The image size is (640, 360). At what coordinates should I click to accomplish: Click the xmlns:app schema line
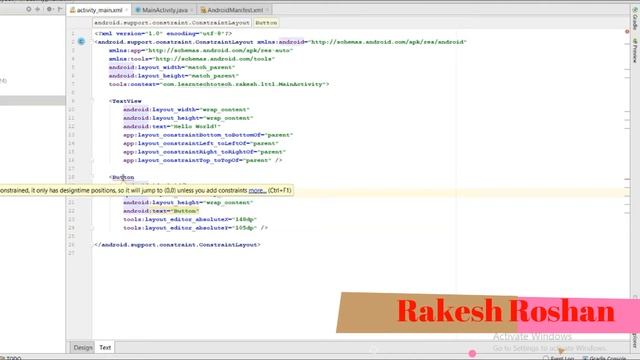(201, 50)
